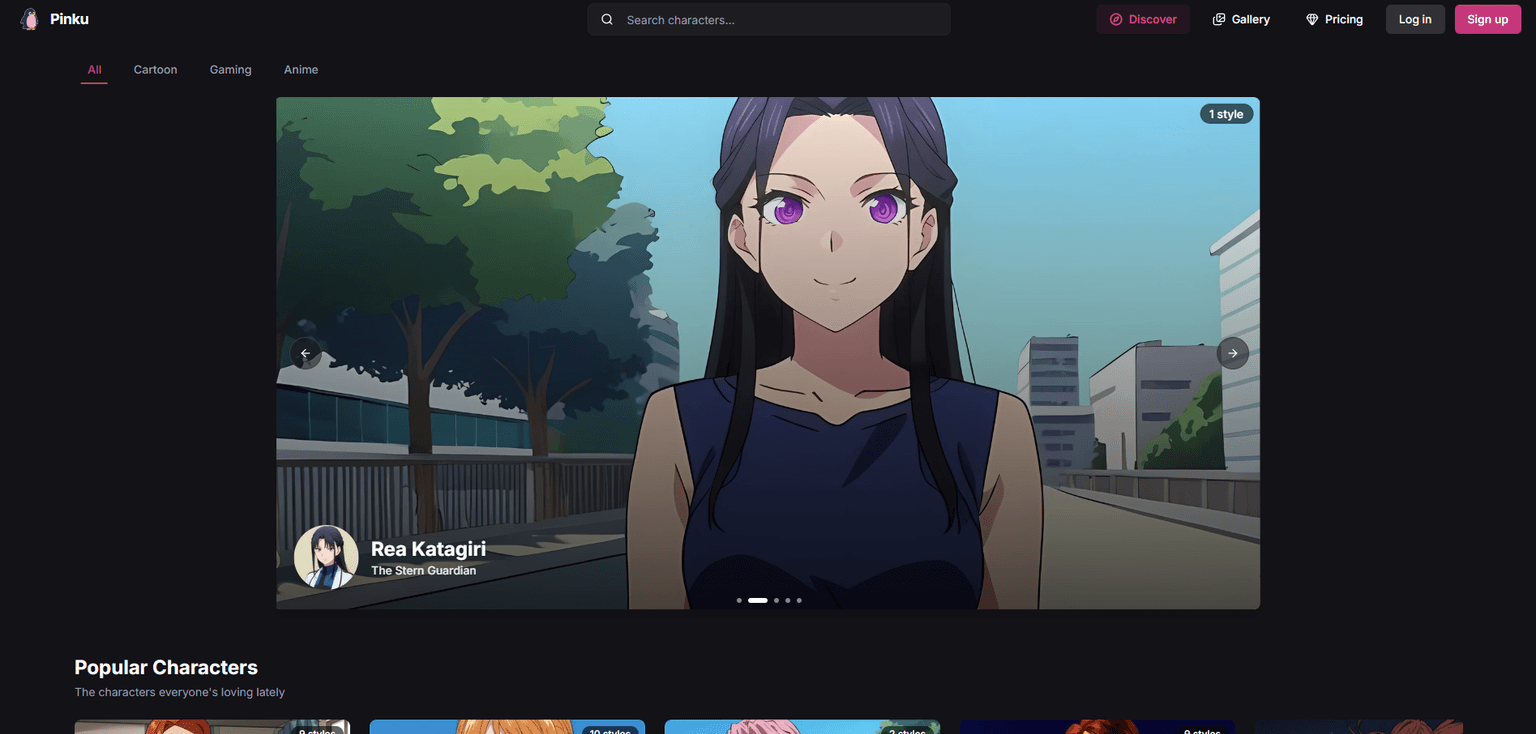Click the previous carousel arrow
This screenshot has width=1536, height=734.
(305, 353)
